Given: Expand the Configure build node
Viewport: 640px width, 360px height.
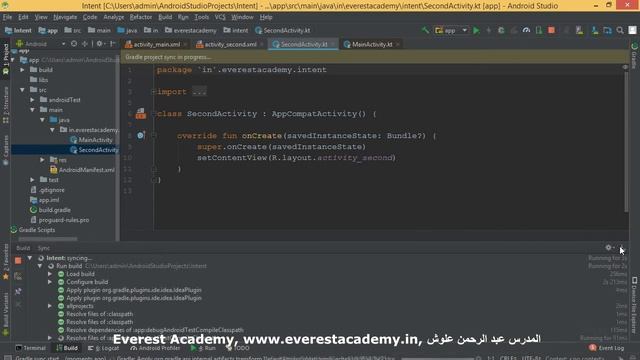Looking at the screenshot, I should coord(50,282).
